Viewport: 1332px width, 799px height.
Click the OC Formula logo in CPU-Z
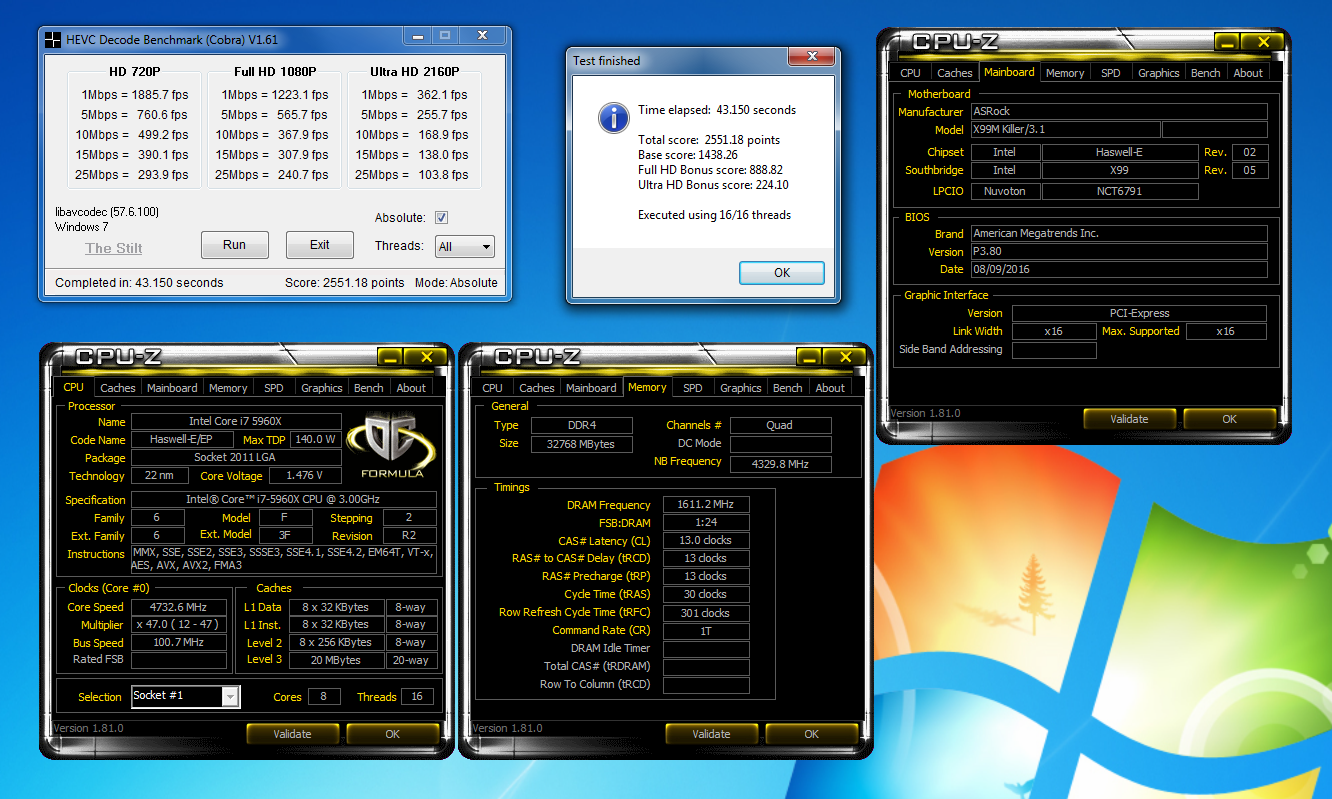click(x=392, y=445)
